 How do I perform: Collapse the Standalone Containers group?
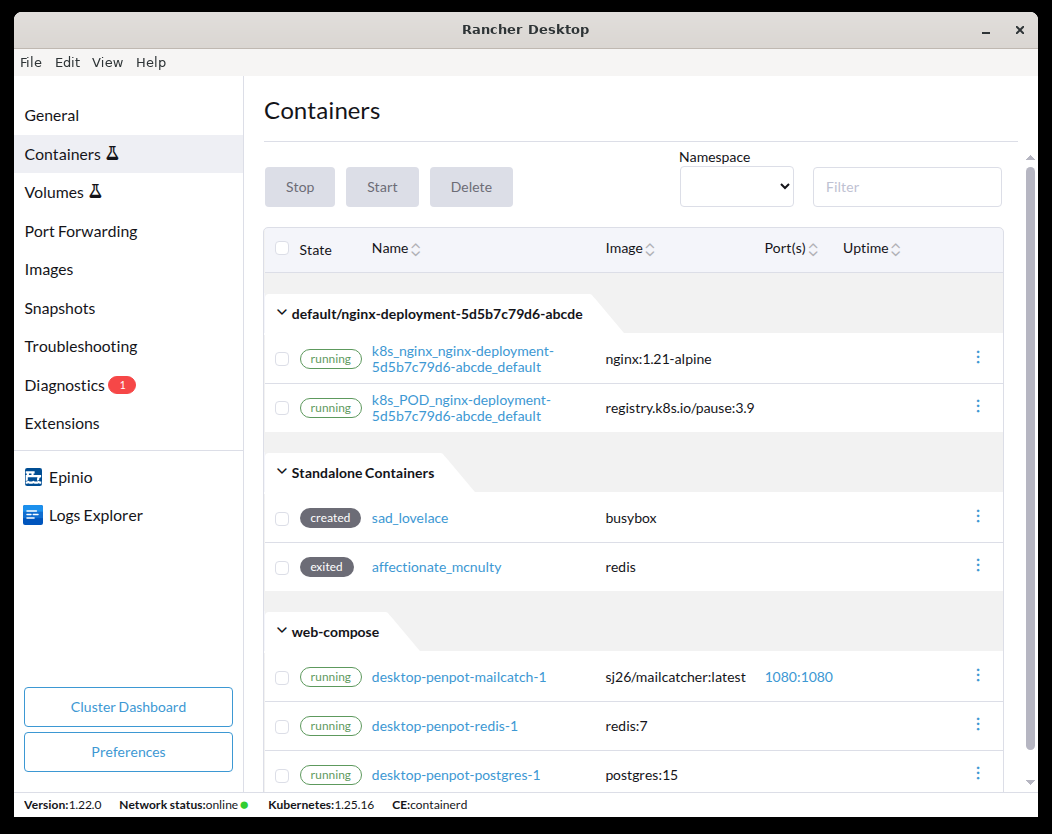[x=281, y=472]
